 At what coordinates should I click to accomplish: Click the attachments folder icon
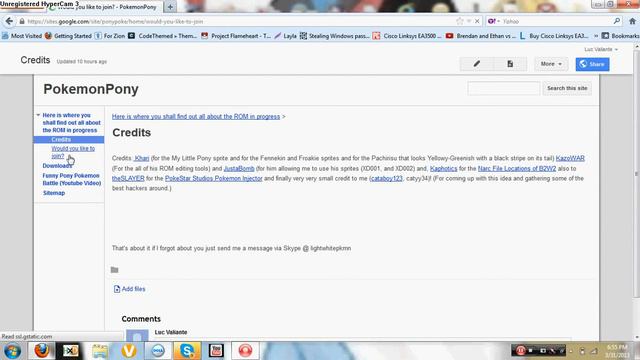(x=114, y=270)
